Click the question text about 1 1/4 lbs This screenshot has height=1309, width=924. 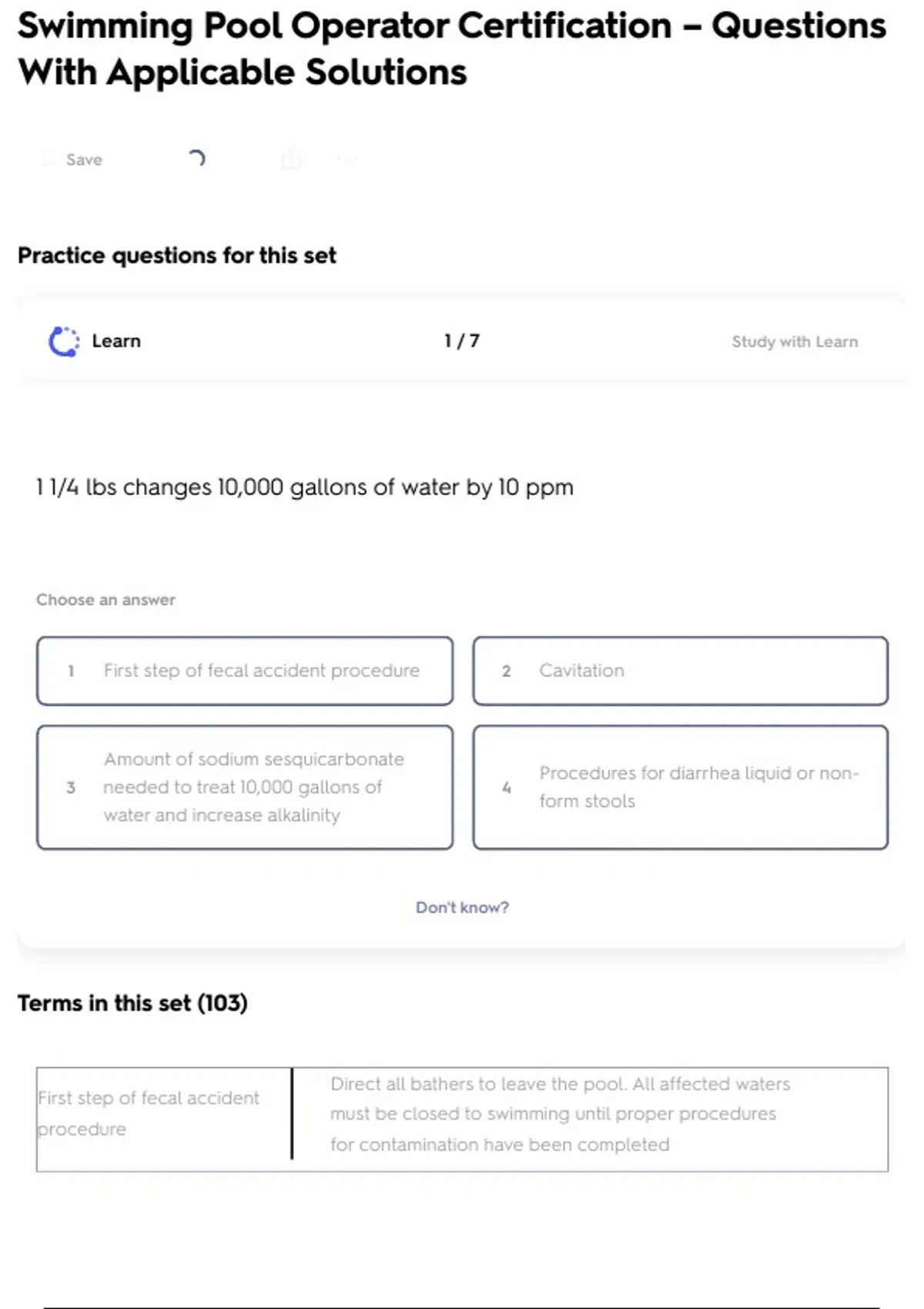305,487
